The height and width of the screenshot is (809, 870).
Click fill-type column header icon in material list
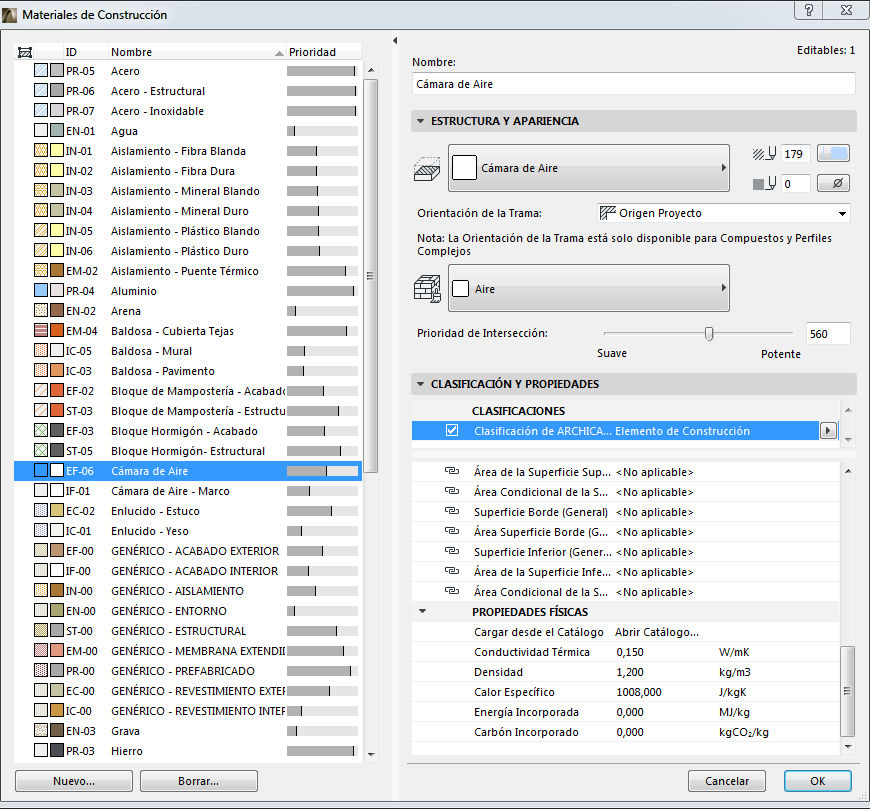[x=25, y=52]
